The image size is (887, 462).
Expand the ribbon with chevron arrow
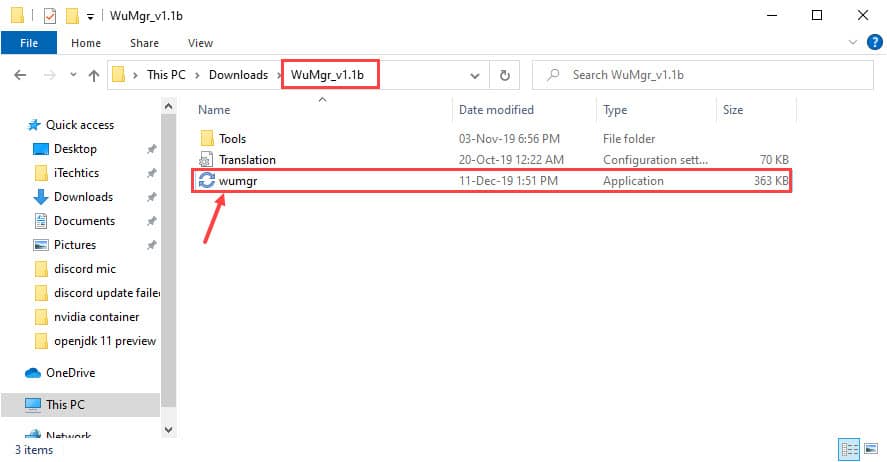(x=852, y=42)
